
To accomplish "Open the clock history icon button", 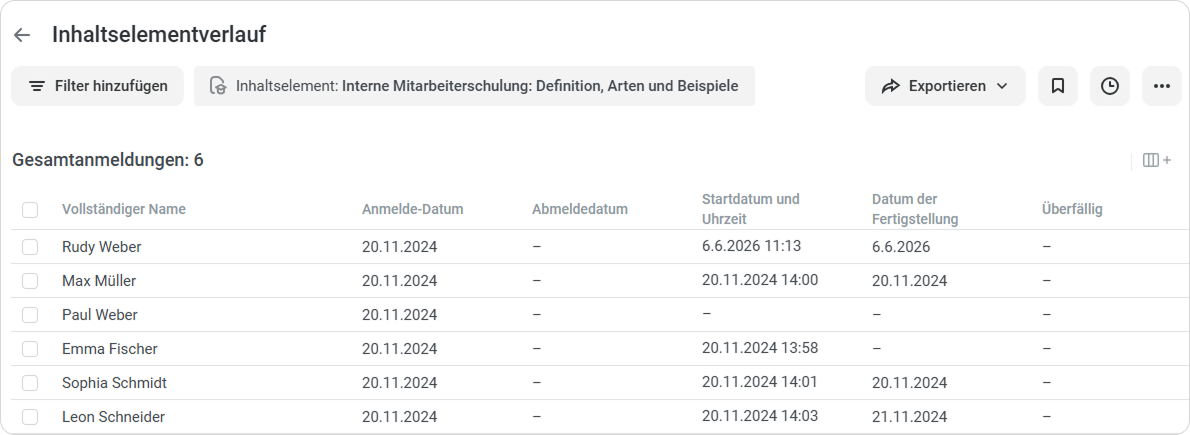I will pos(1110,86).
